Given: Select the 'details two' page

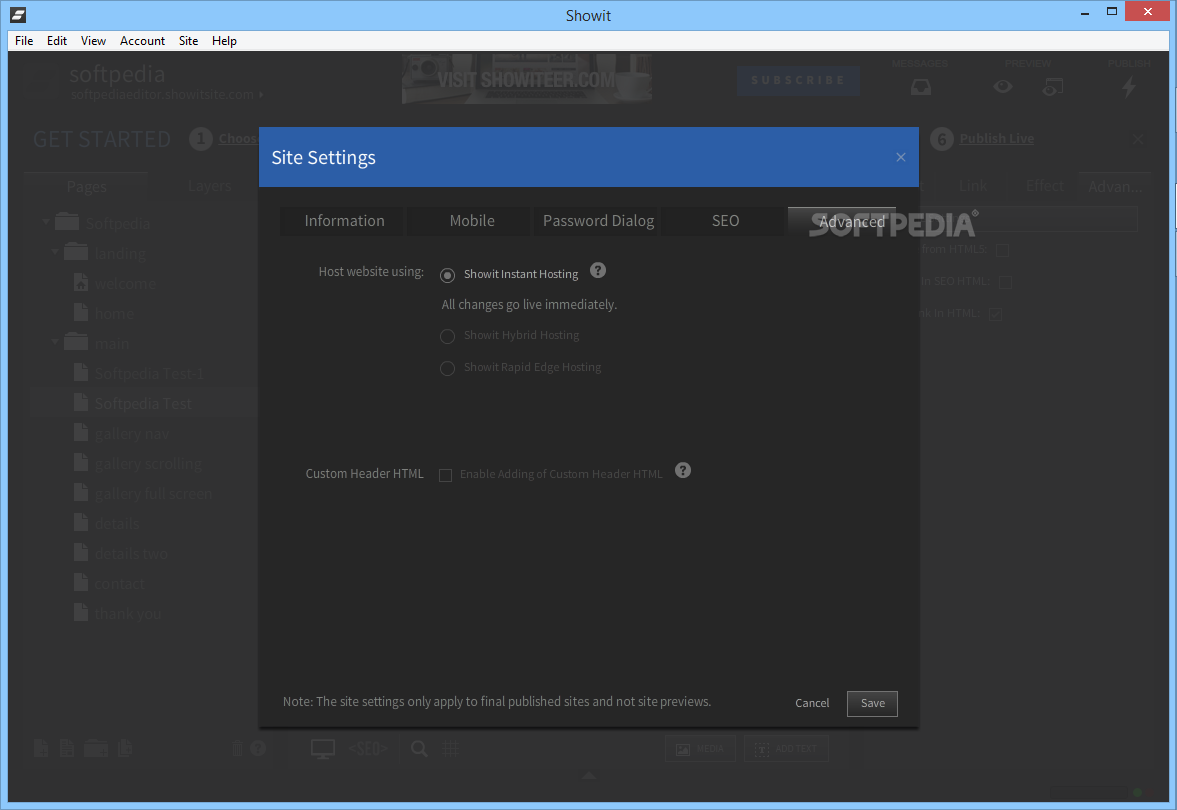Looking at the screenshot, I should tap(131, 554).
